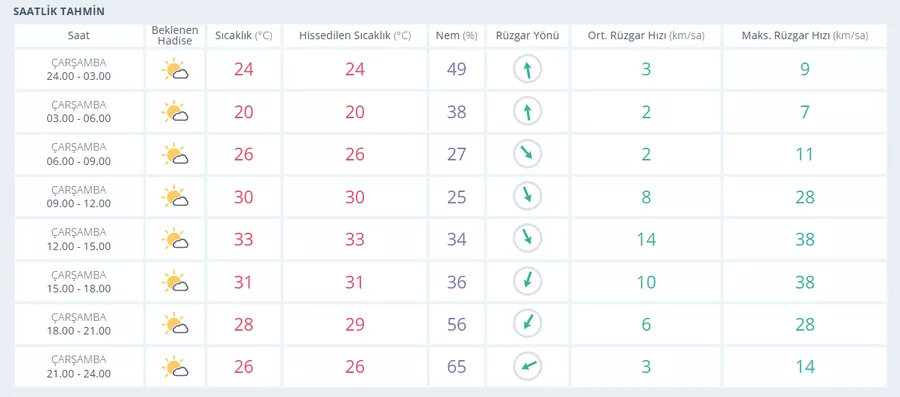Image resolution: width=900 pixels, height=397 pixels.
Task: Click the partly cloudy icon for 09.00 - 12.00
Action: tap(174, 197)
